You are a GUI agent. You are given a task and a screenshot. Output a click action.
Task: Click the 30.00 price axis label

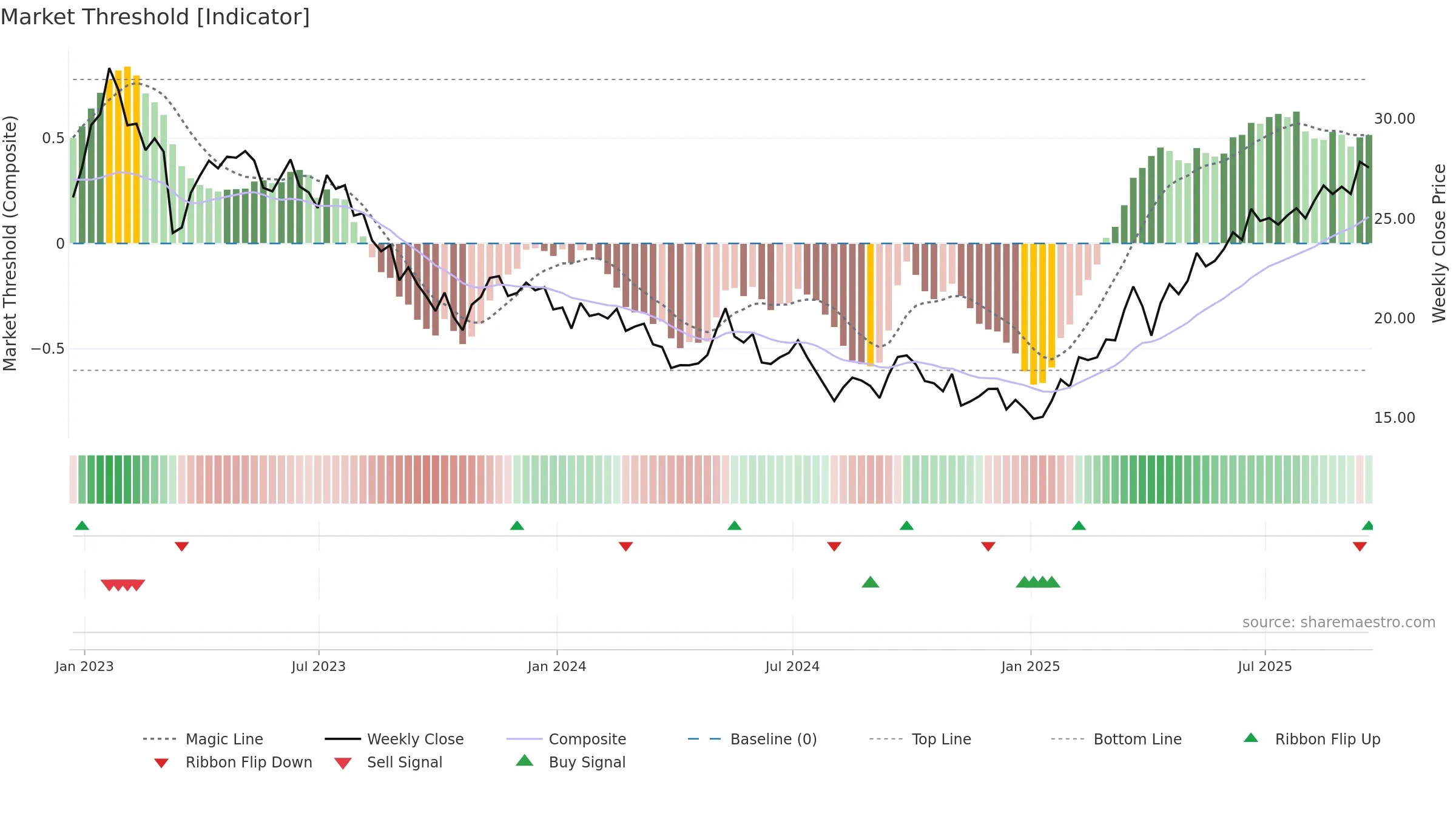pos(1395,118)
